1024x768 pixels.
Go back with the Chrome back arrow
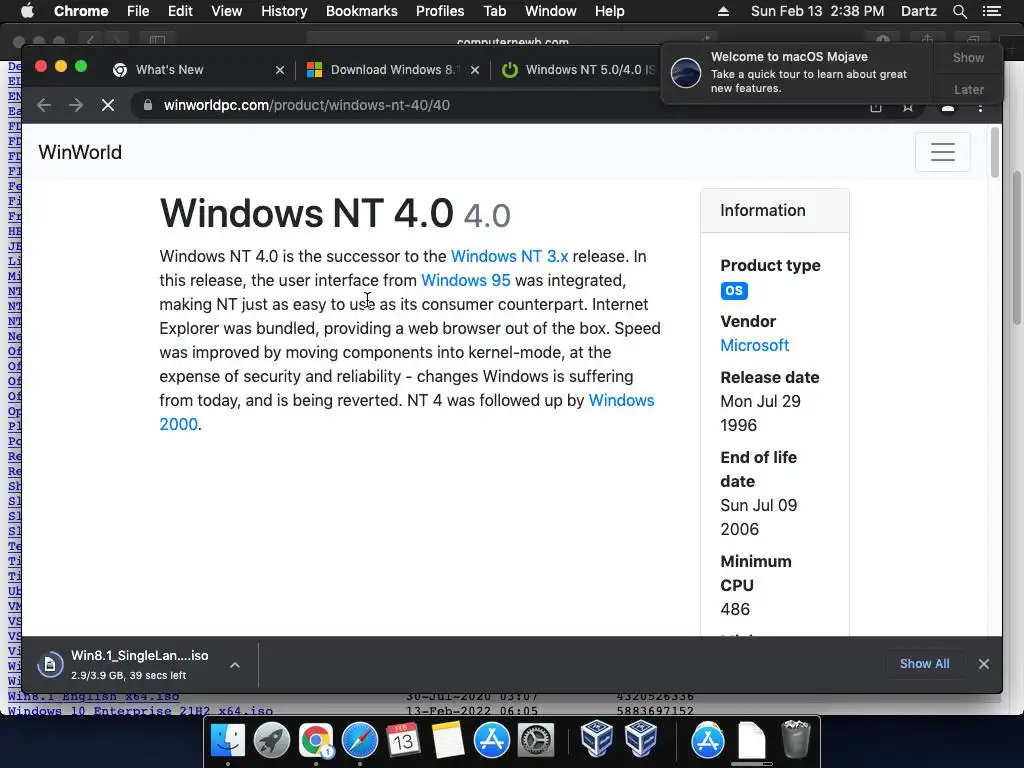pyautogui.click(x=44, y=105)
